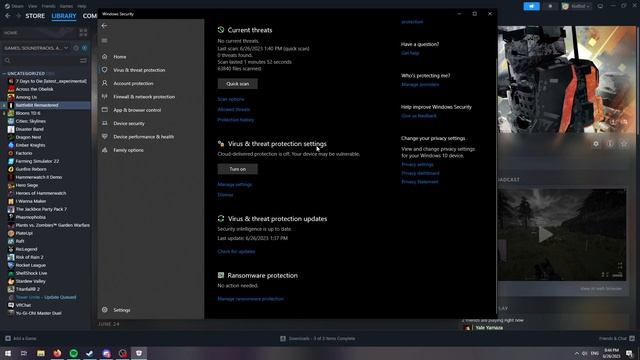Open Windows Start menu
This screenshot has height=360, width=640.
point(8,353)
